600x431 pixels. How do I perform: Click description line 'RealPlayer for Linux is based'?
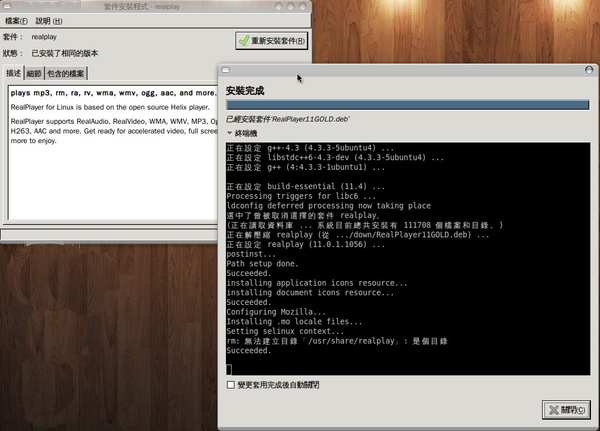pos(110,107)
